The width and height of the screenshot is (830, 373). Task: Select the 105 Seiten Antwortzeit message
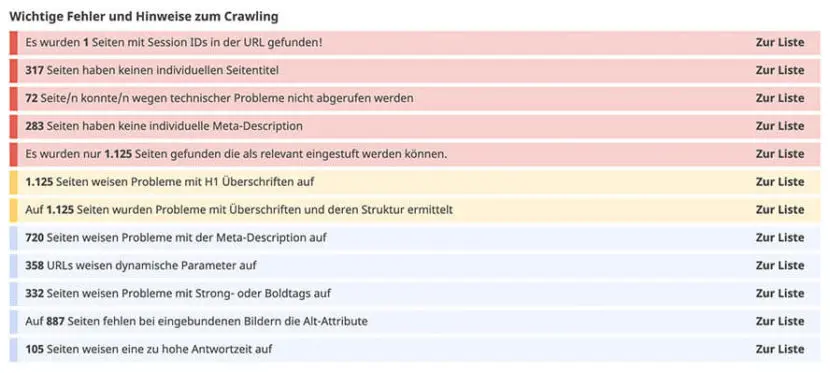(x=149, y=350)
